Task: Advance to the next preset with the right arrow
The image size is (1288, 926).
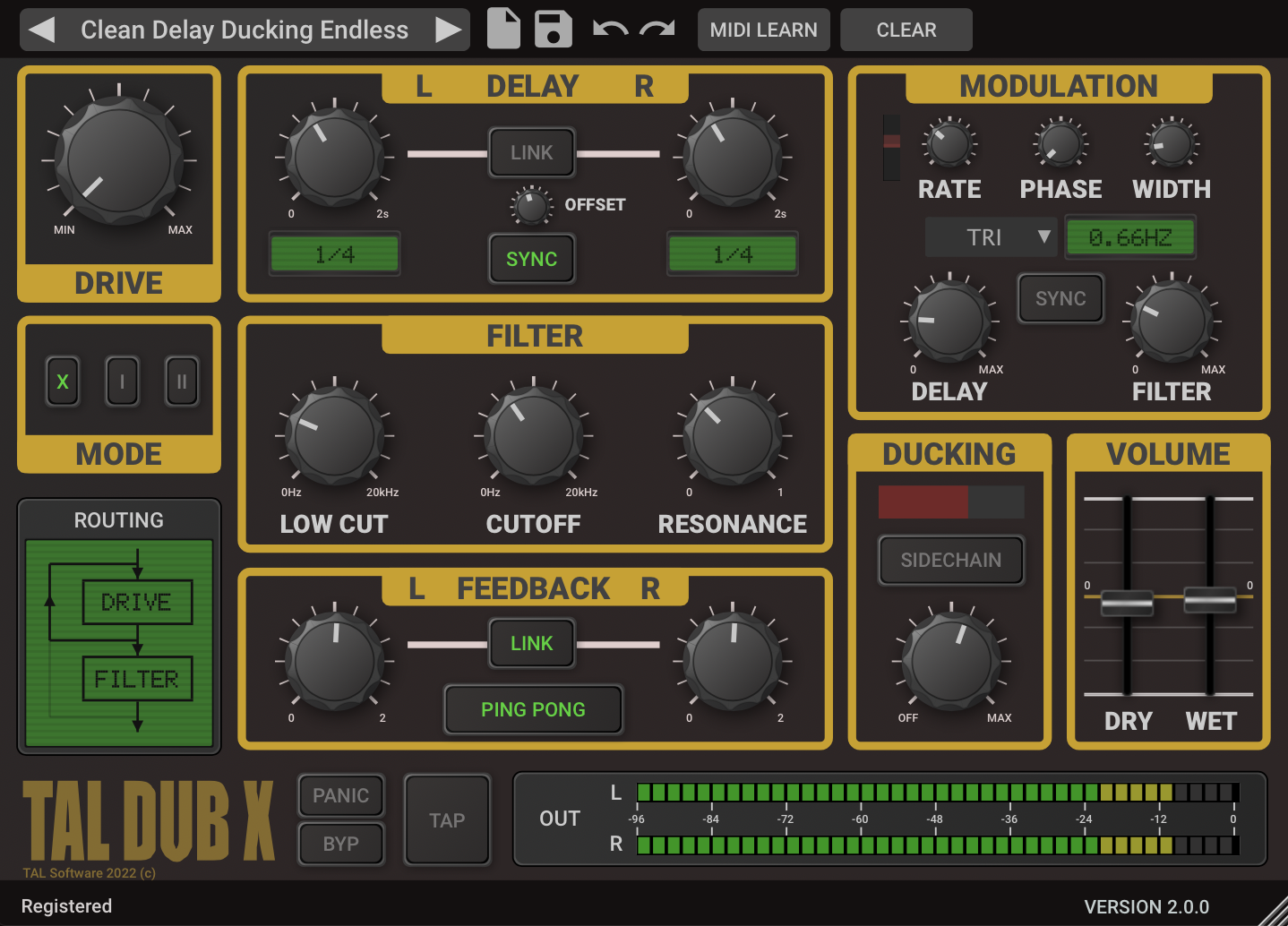Action: pyautogui.click(x=447, y=29)
